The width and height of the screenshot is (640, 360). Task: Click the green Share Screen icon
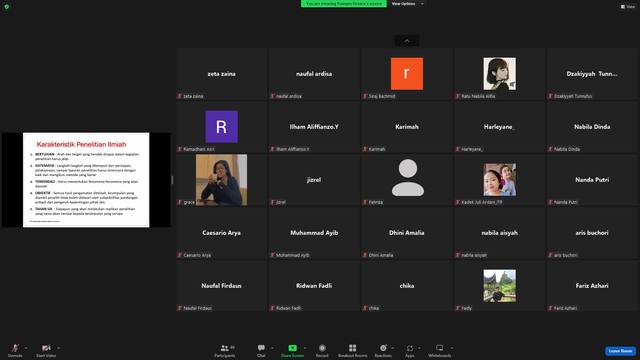293,348
